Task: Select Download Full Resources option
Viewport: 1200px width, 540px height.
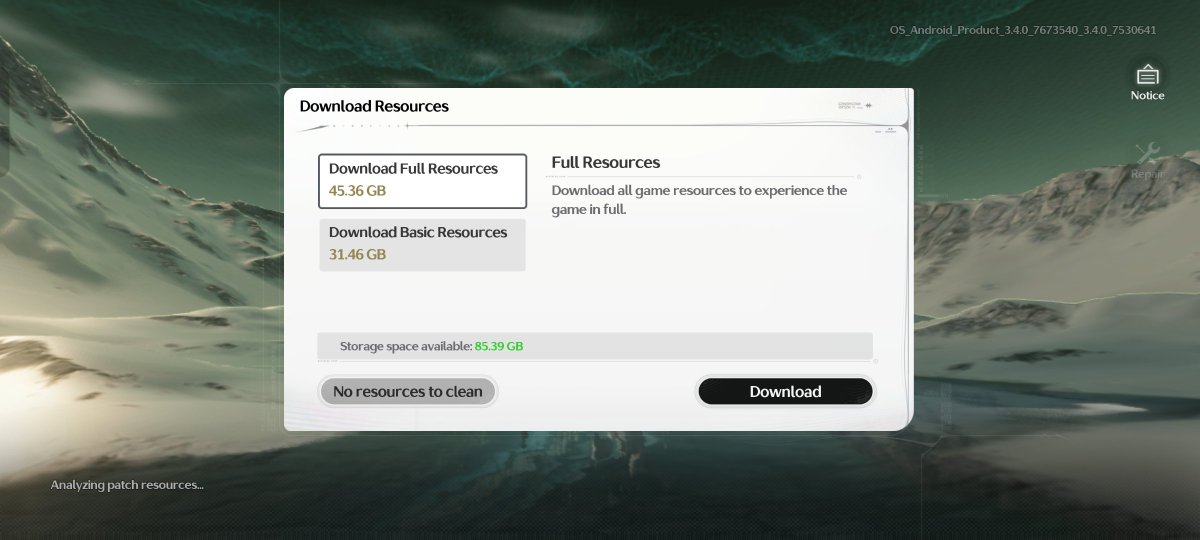Action: (x=422, y=181)
